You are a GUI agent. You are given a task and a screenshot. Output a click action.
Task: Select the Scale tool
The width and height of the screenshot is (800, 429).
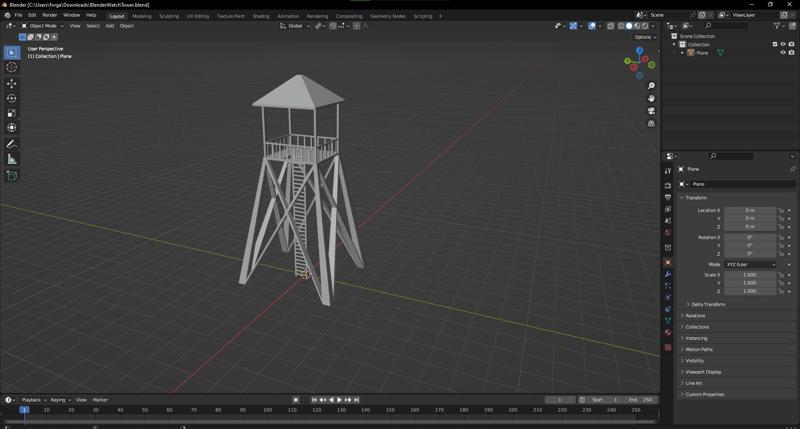click(12, 113)
